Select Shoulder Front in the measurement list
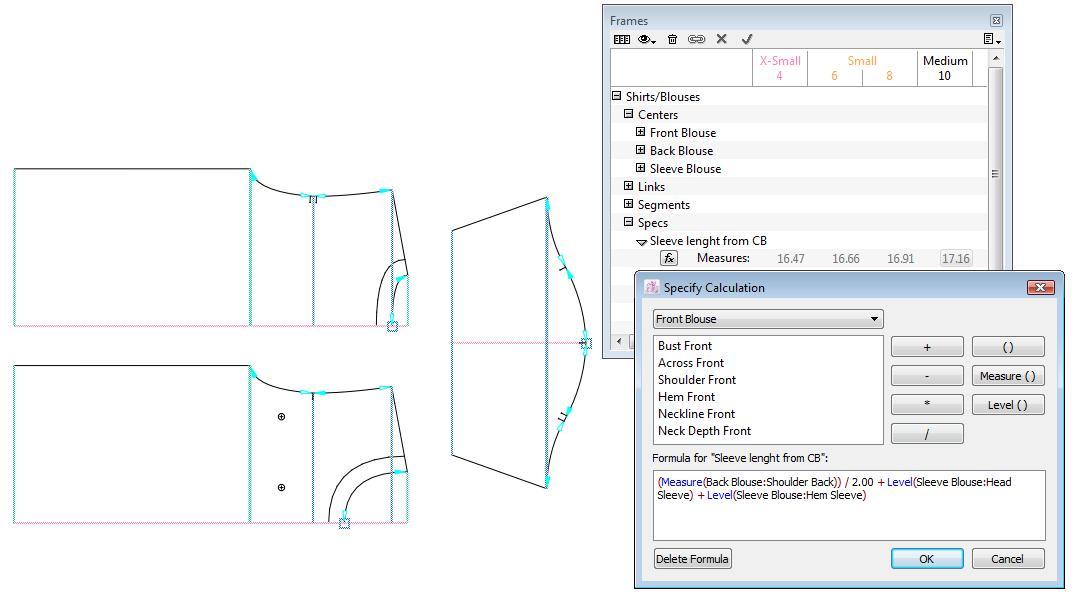The width and height of the screenshot is (1075, 597). pyautogui.click(x=696, y=380)
